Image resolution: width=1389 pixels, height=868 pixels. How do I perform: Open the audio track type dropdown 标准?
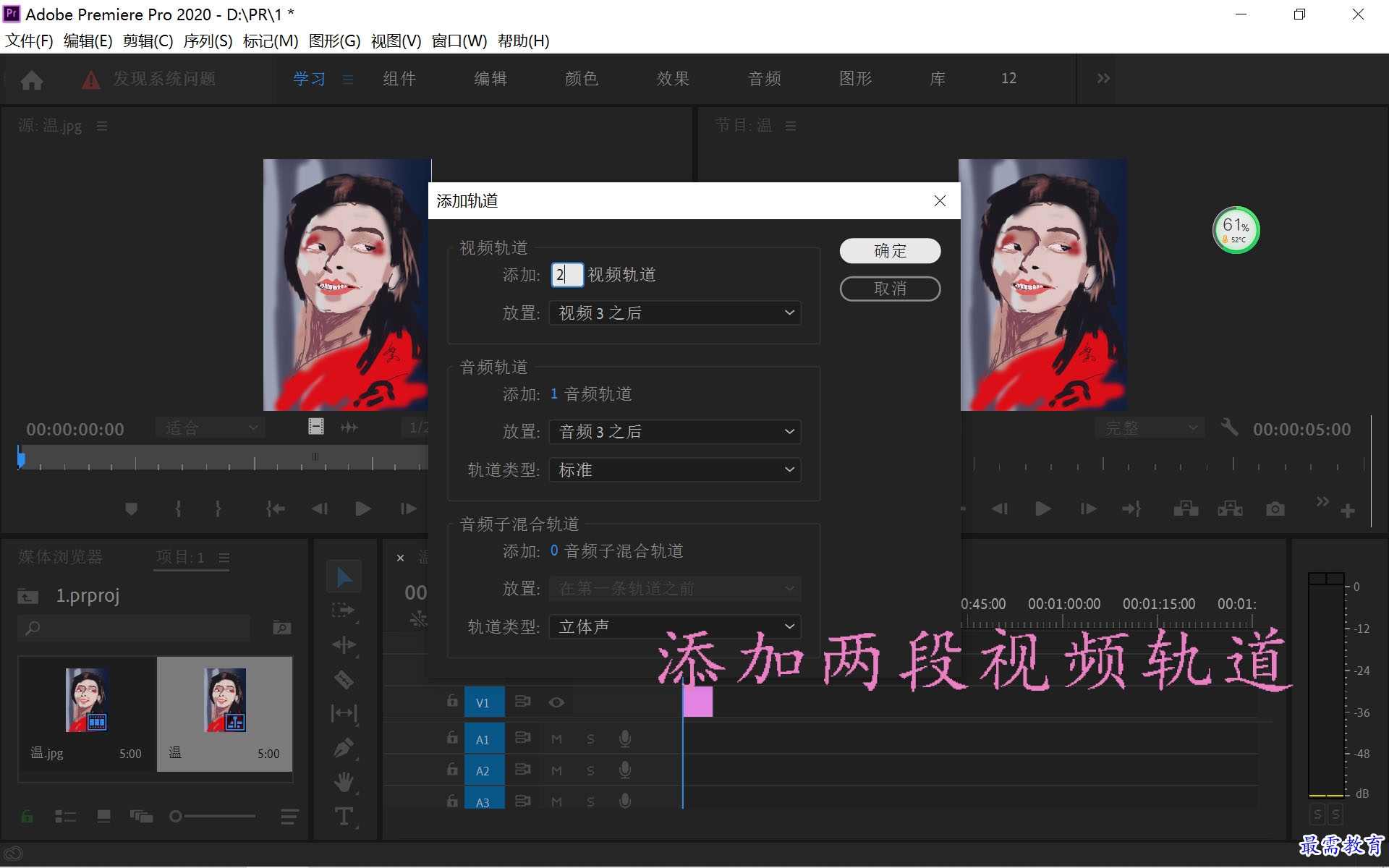pyautogui.click(x=675, y=470)
